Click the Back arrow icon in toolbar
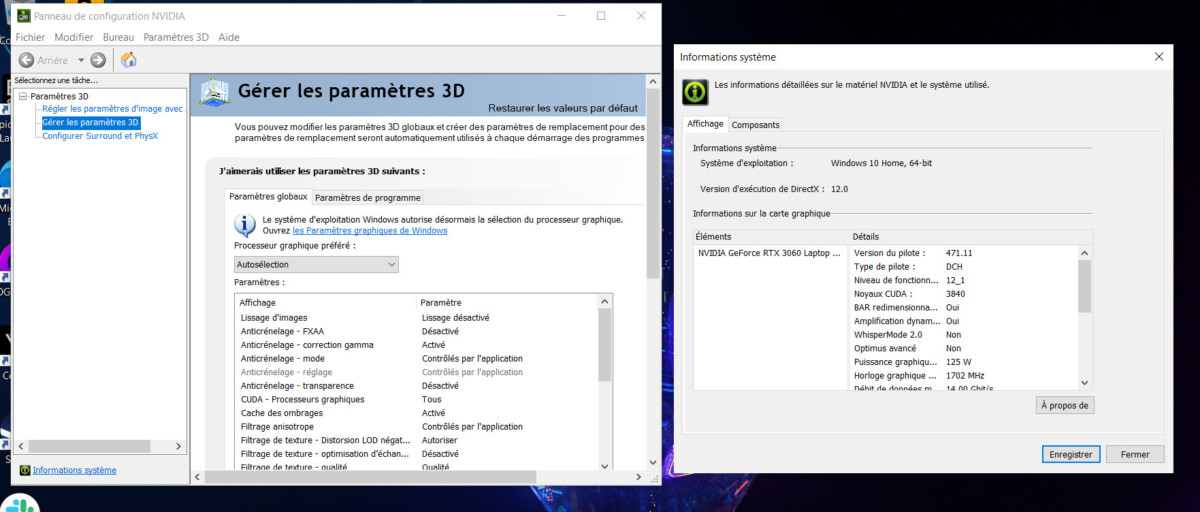The image size is (1200, 512). pos(26,60)
